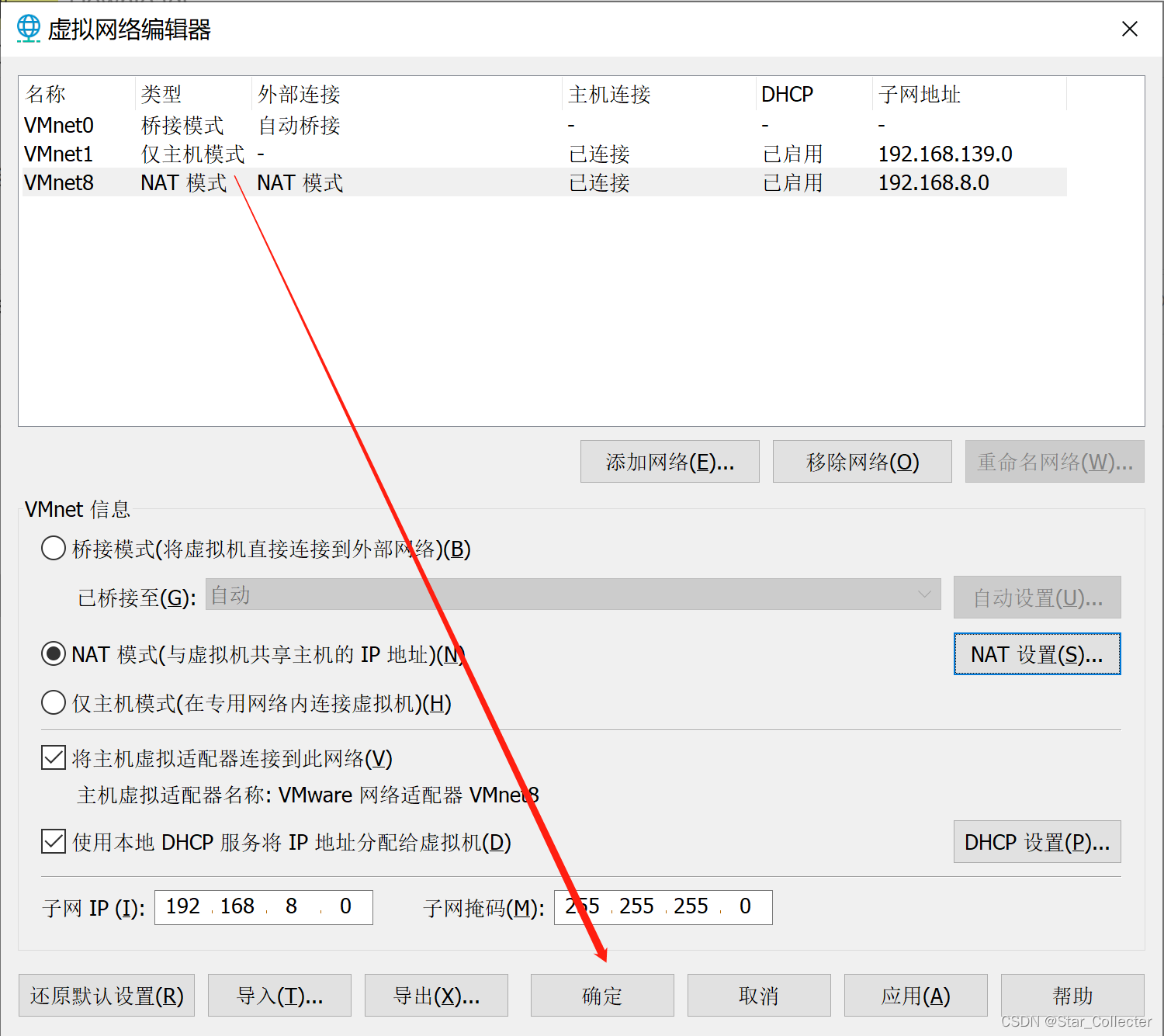Confirm with the 确定 button
Image resolution: width=1164 pixels, height=1036 pixels.
pyautogui.click(x=602, y=996)
